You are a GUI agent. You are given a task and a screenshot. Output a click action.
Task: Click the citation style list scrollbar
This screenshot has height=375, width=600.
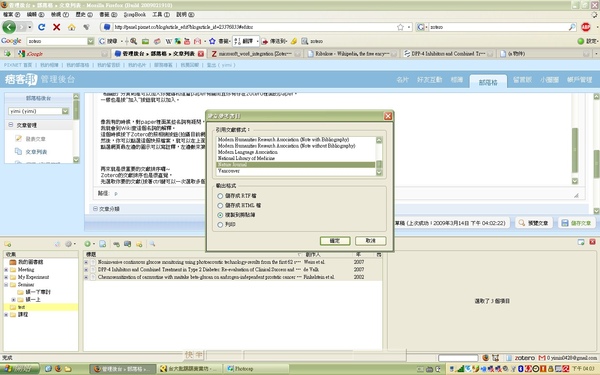click(x=379, y=156)
